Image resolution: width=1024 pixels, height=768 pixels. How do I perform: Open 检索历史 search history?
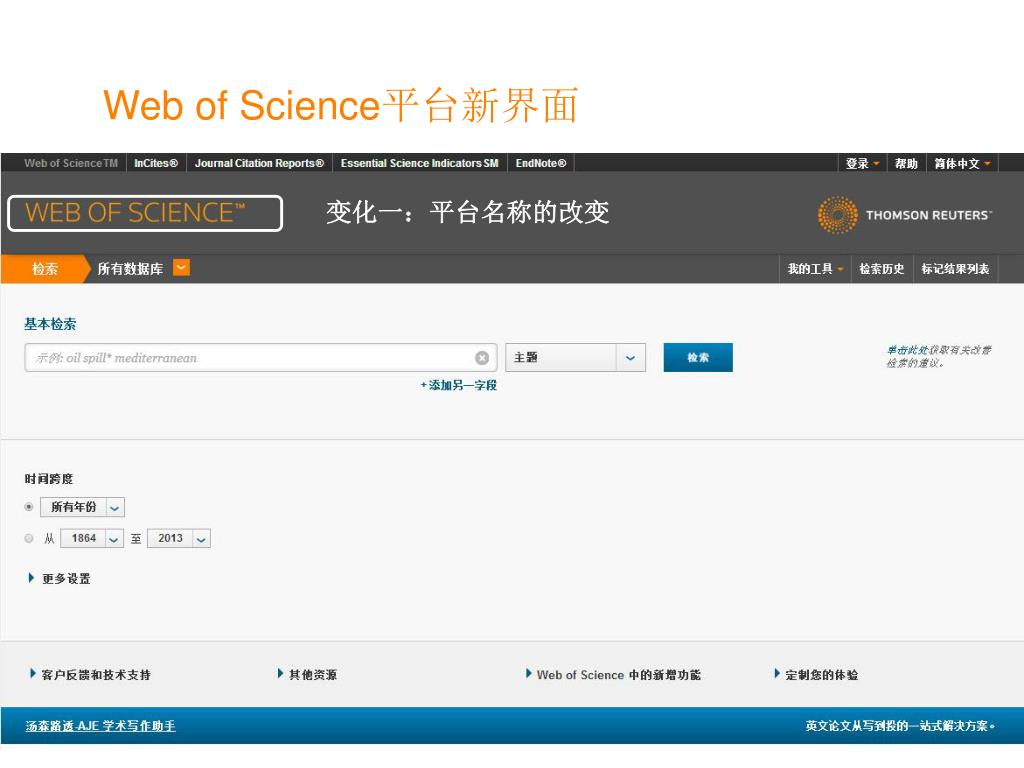(882, 268)
